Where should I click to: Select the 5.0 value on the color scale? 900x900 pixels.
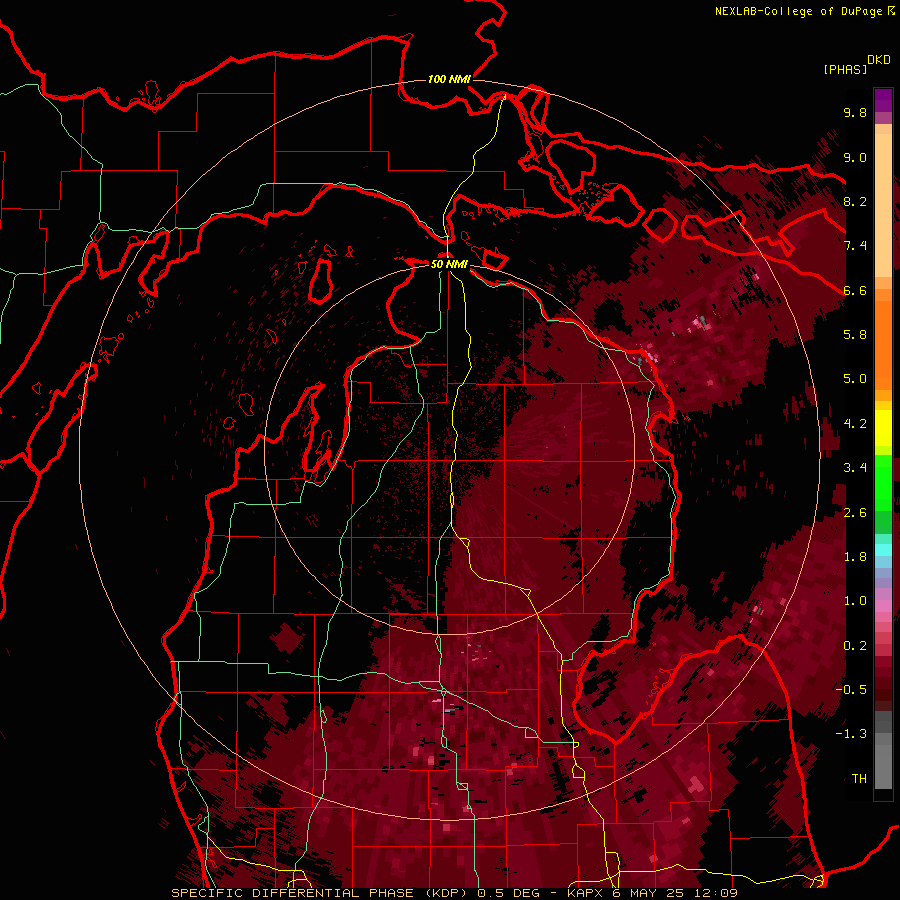855,379
